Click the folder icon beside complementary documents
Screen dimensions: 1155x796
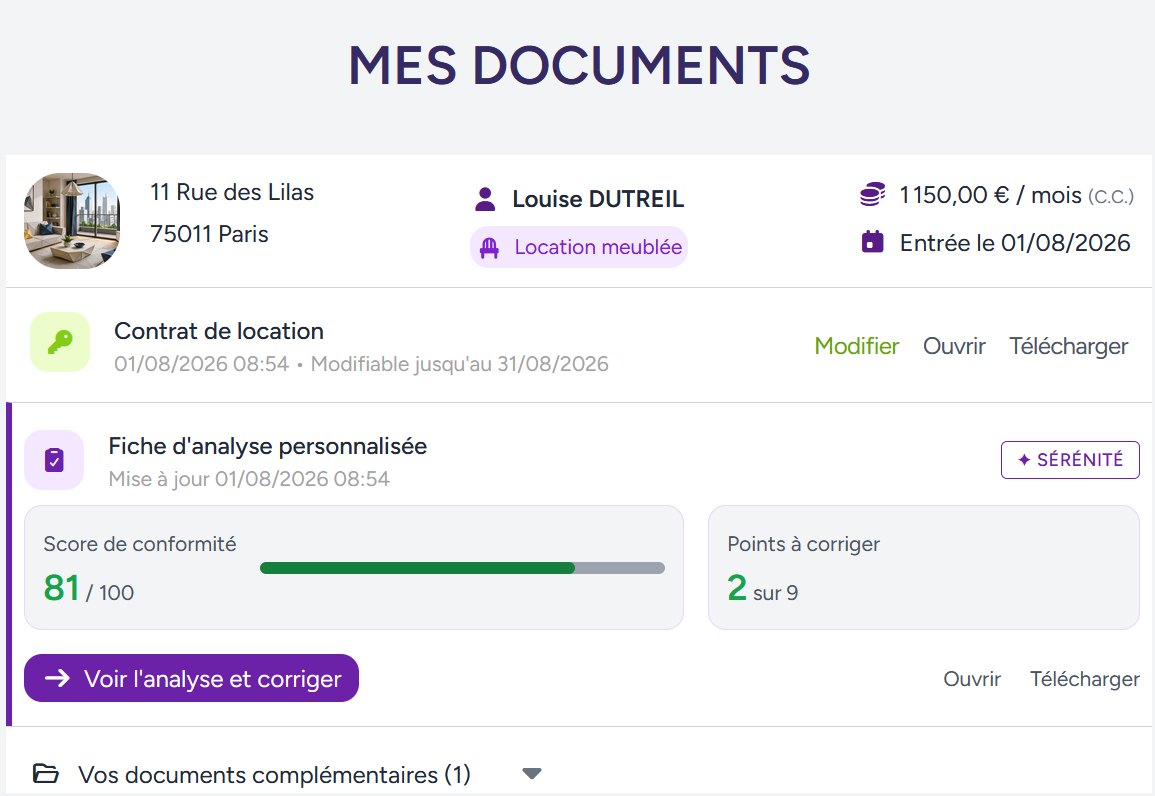point(46,773)
